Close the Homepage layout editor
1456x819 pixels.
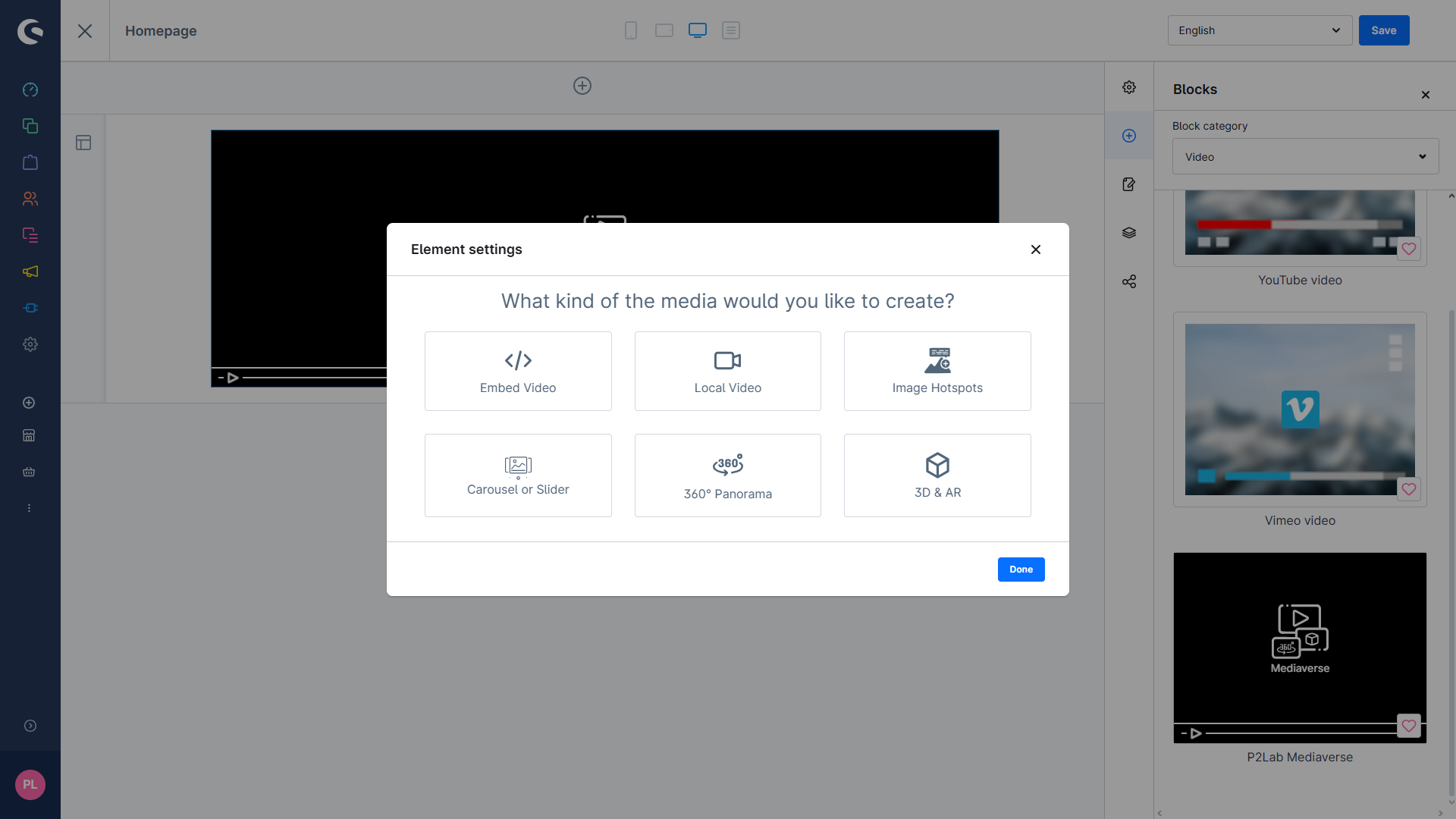[x=85, y=31]
